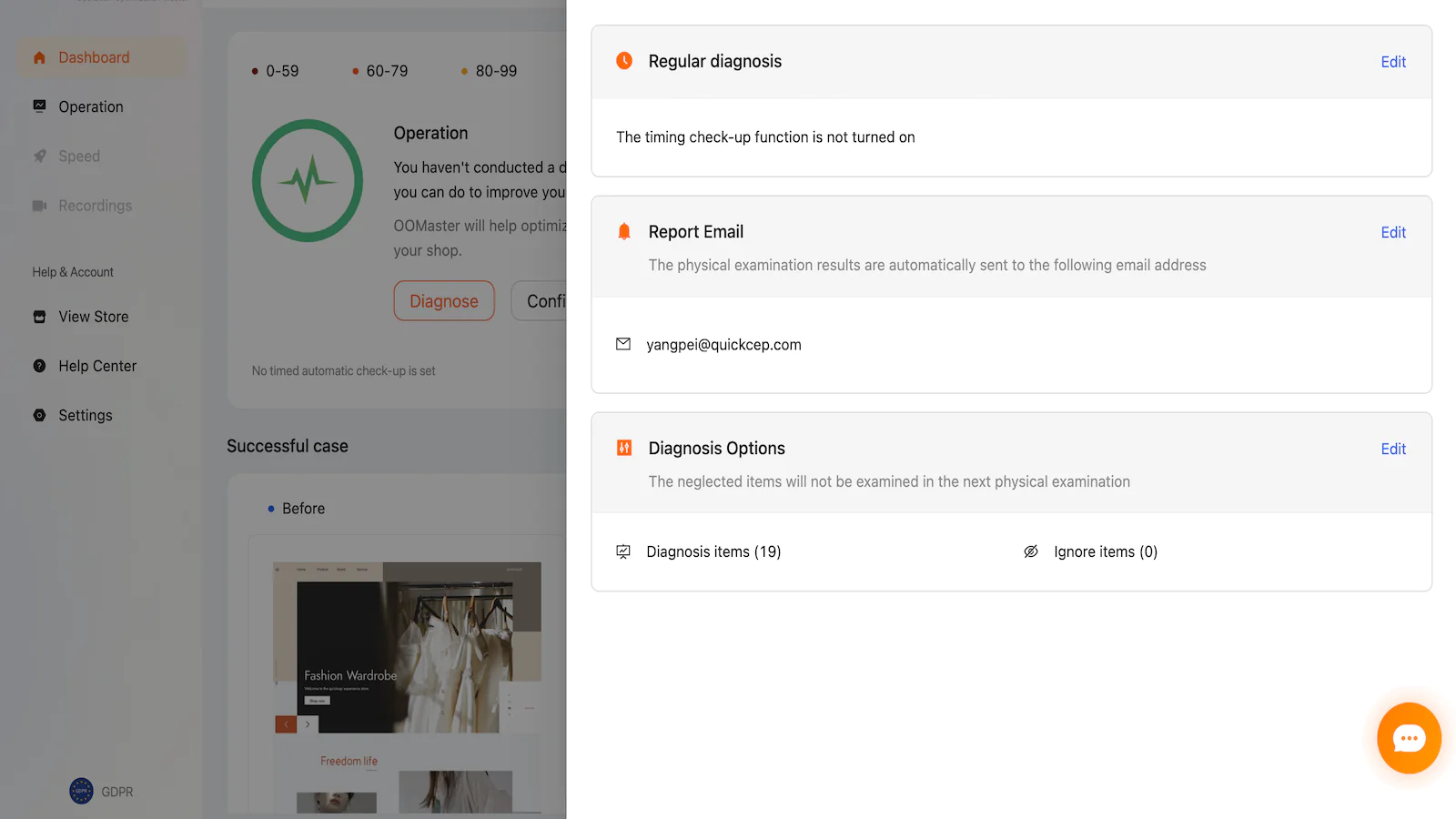Screen dimensions: 1456x819
Task: Open the live chat bubble icon
Action: point(1408,738)
